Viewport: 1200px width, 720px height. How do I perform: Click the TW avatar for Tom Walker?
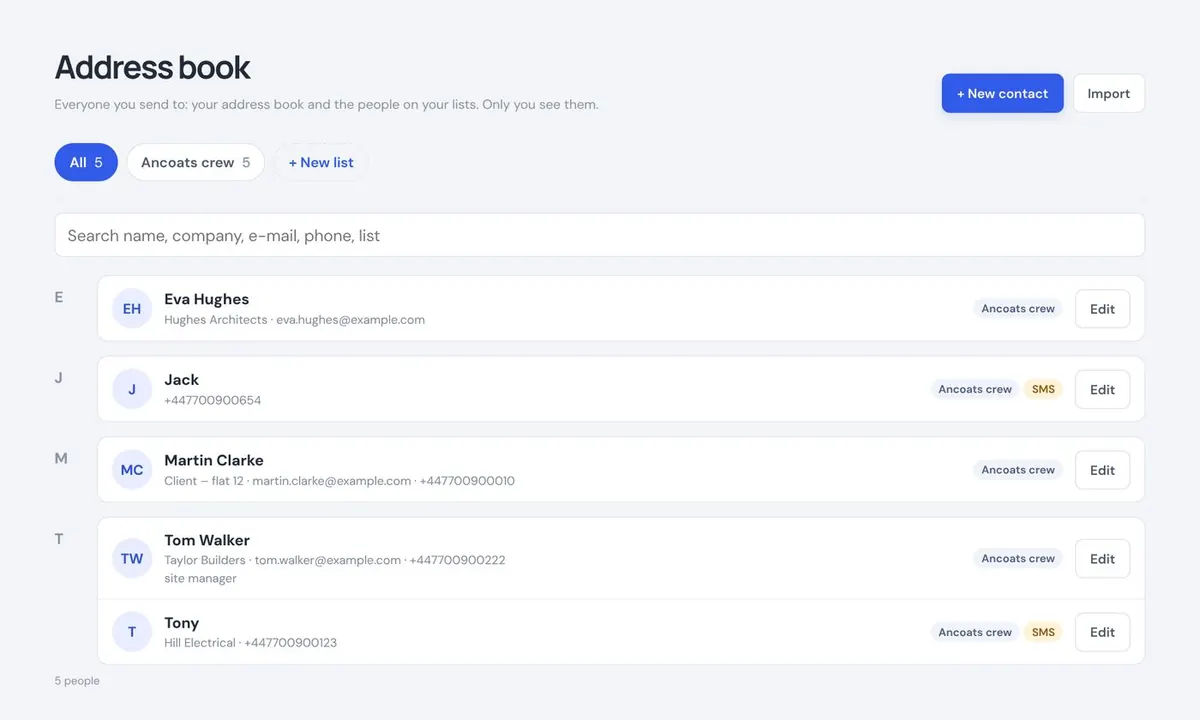(132, 559)
